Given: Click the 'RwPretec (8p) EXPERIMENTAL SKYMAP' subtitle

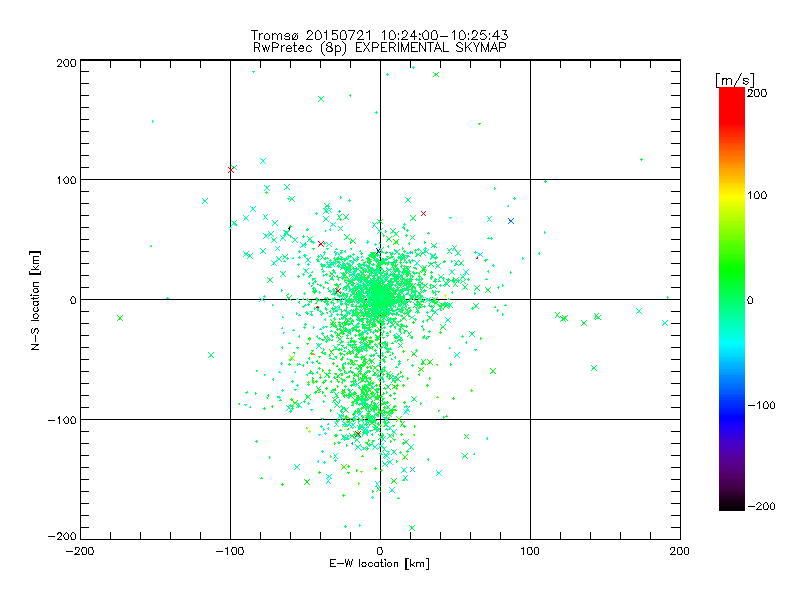Looking at the screenshot, I should pyautogui.click(x=380, y=48).
